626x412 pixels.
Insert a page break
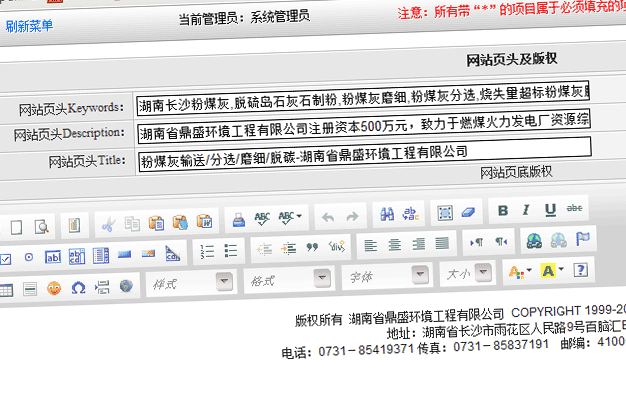point(102,286)
